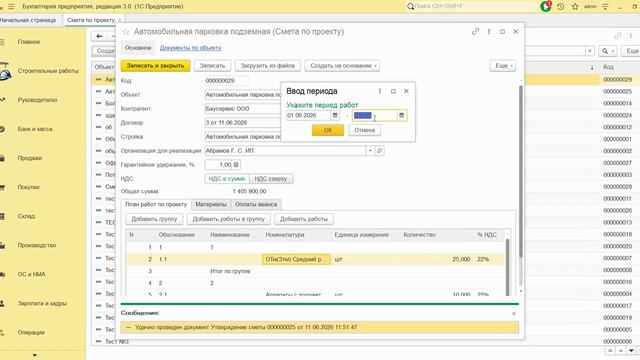Open Строительные работы section icon

pos(5,72)
